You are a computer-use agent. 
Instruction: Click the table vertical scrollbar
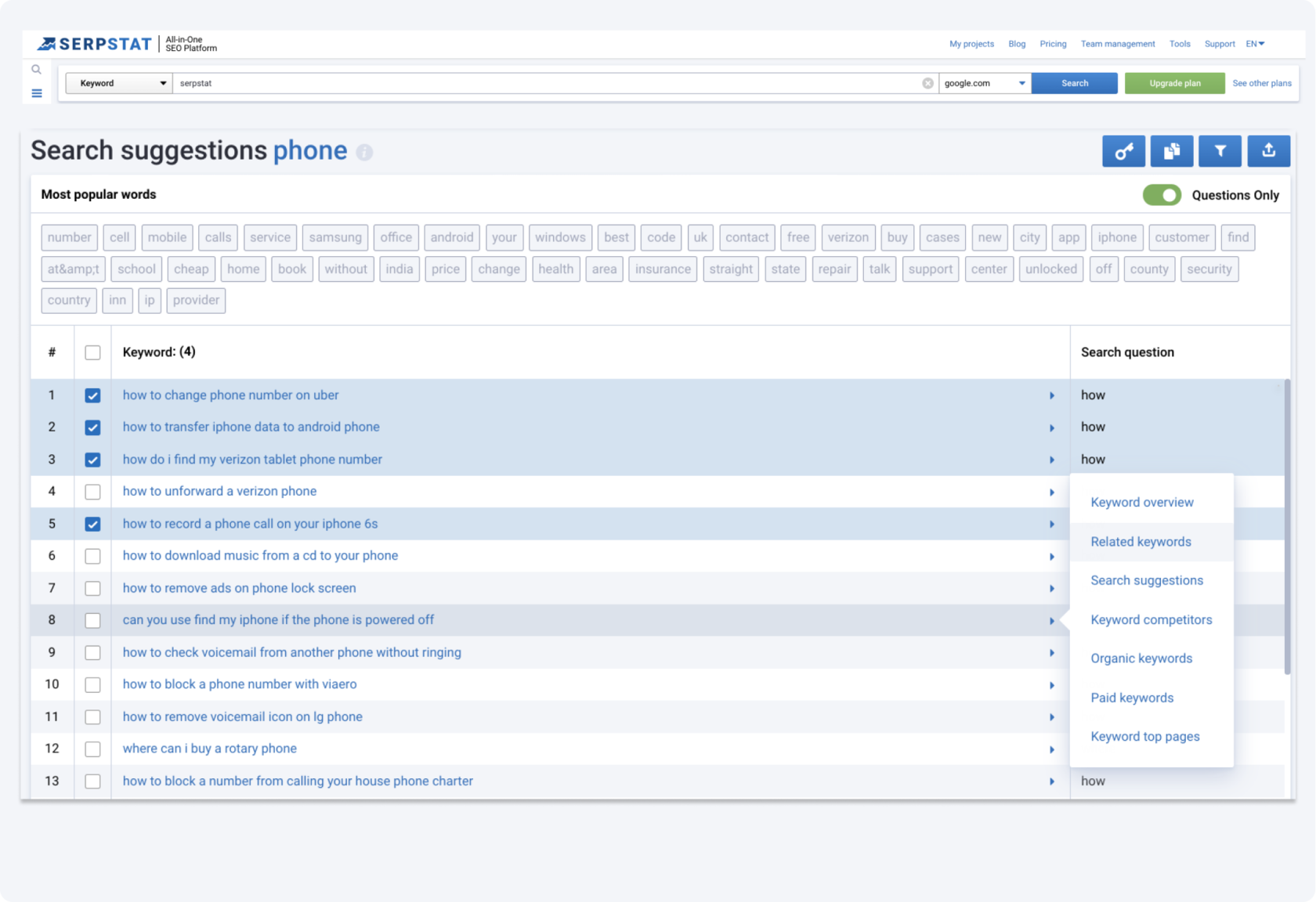(x=1287, y=526)
